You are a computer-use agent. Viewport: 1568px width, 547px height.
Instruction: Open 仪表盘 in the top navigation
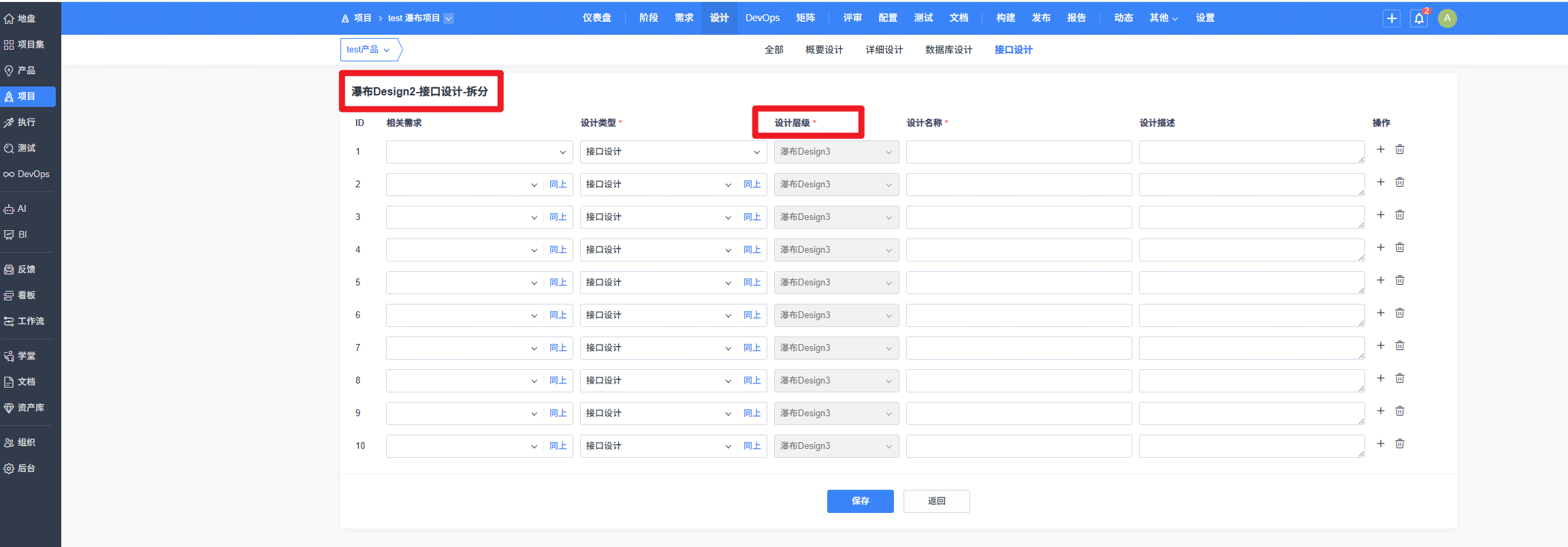coord(597,18)
